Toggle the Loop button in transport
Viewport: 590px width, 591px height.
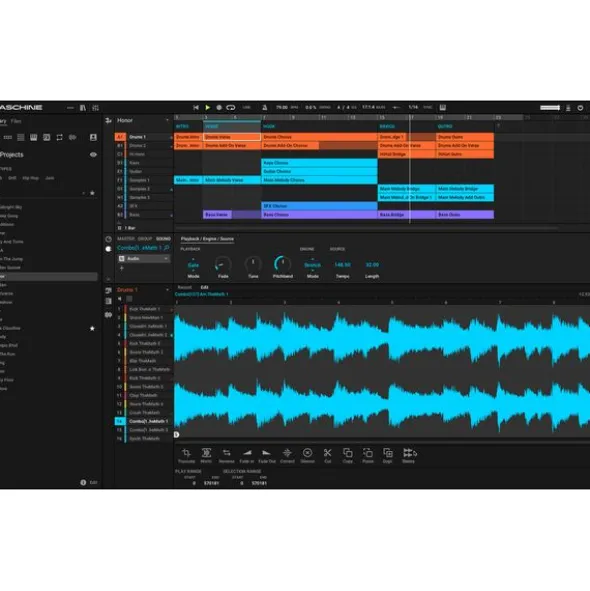tap(231, 107)
